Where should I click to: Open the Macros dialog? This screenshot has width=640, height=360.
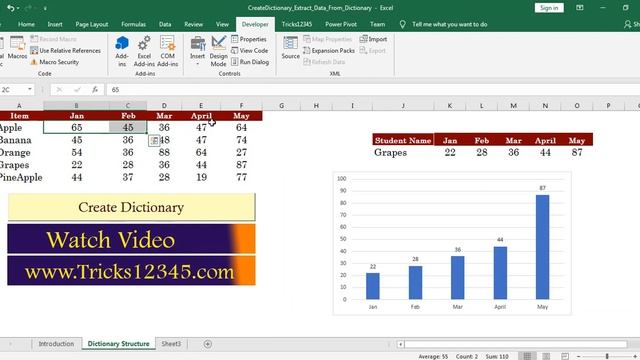tap(18, 48)
